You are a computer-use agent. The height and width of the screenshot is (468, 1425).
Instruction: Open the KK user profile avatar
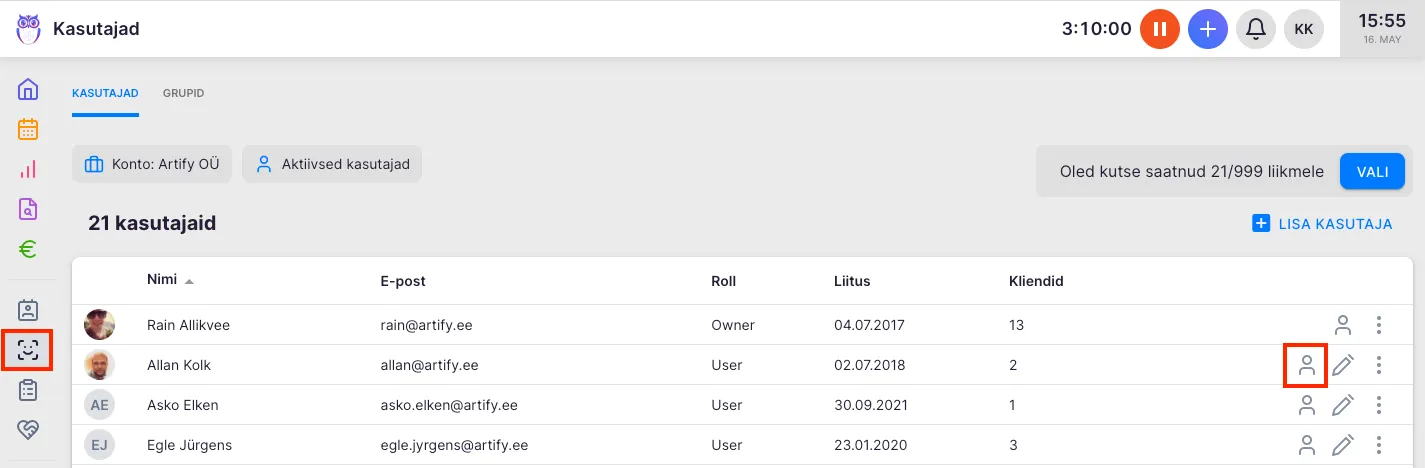click(1304, 29)
